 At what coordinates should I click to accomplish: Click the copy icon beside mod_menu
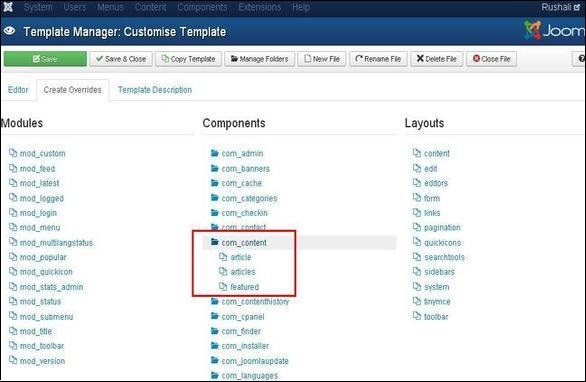pos(13,227)
